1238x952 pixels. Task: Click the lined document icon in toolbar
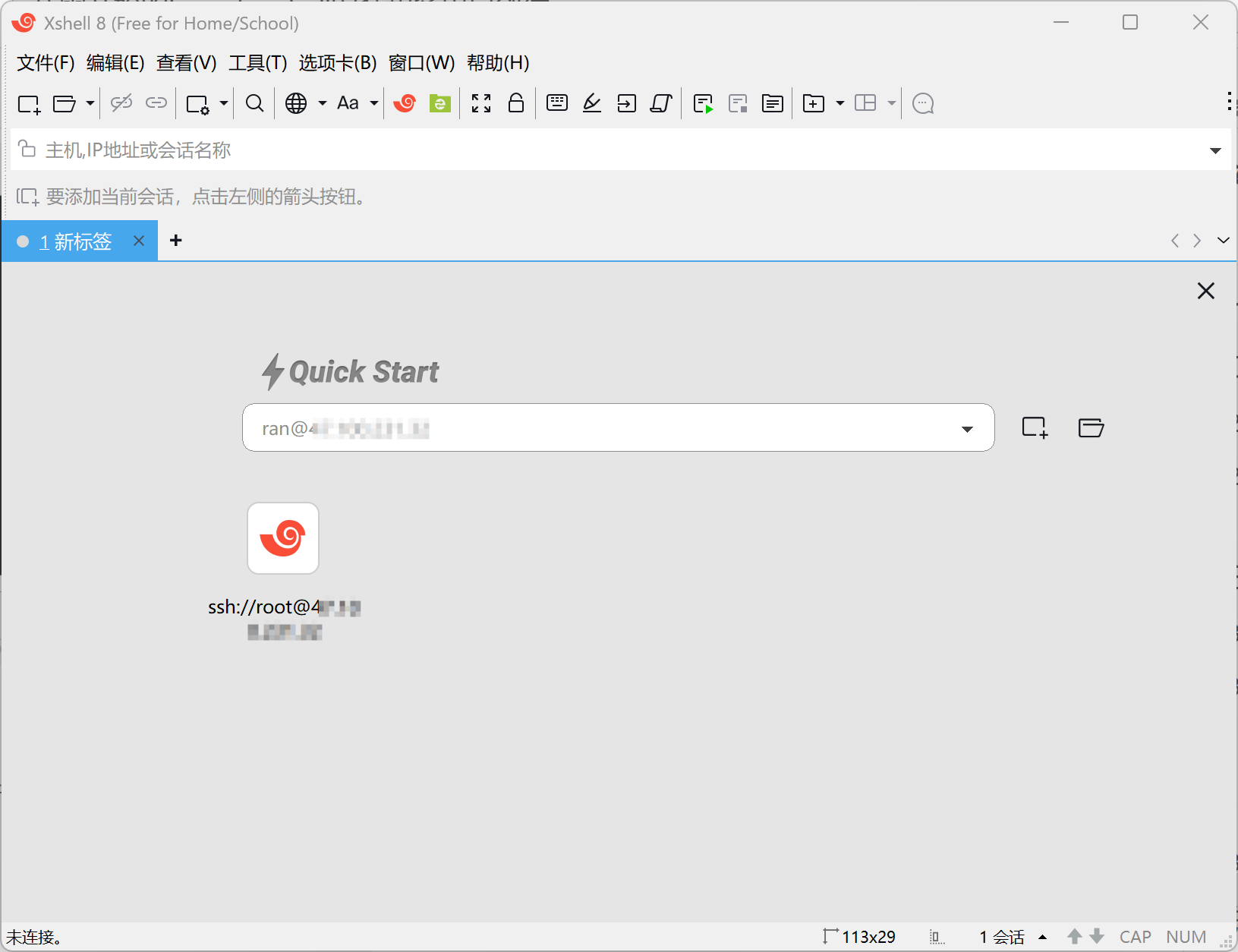coord(773,103)
